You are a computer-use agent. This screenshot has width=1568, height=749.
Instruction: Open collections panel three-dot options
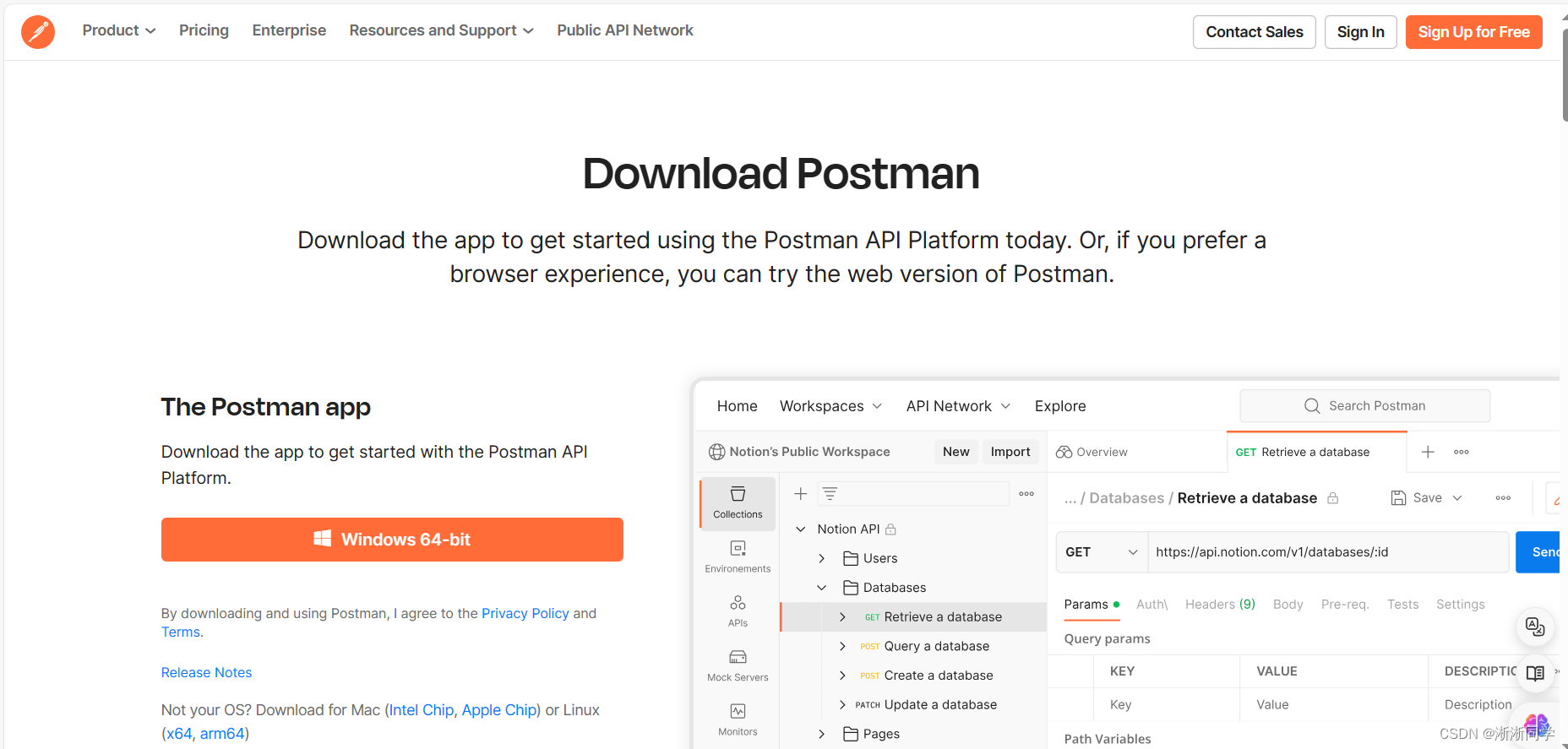coord(1026,494)
